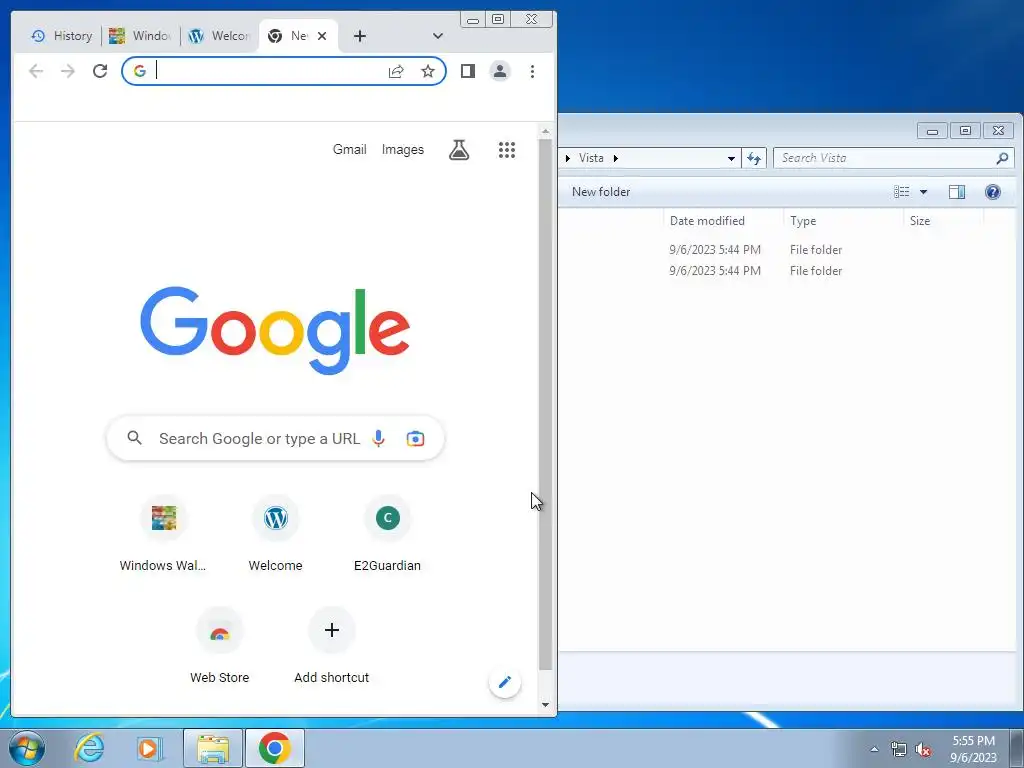The width and height of the screenshot is (1024, 768).
Task: Open the Web Store shortcut tile
Action: (219, 646)
